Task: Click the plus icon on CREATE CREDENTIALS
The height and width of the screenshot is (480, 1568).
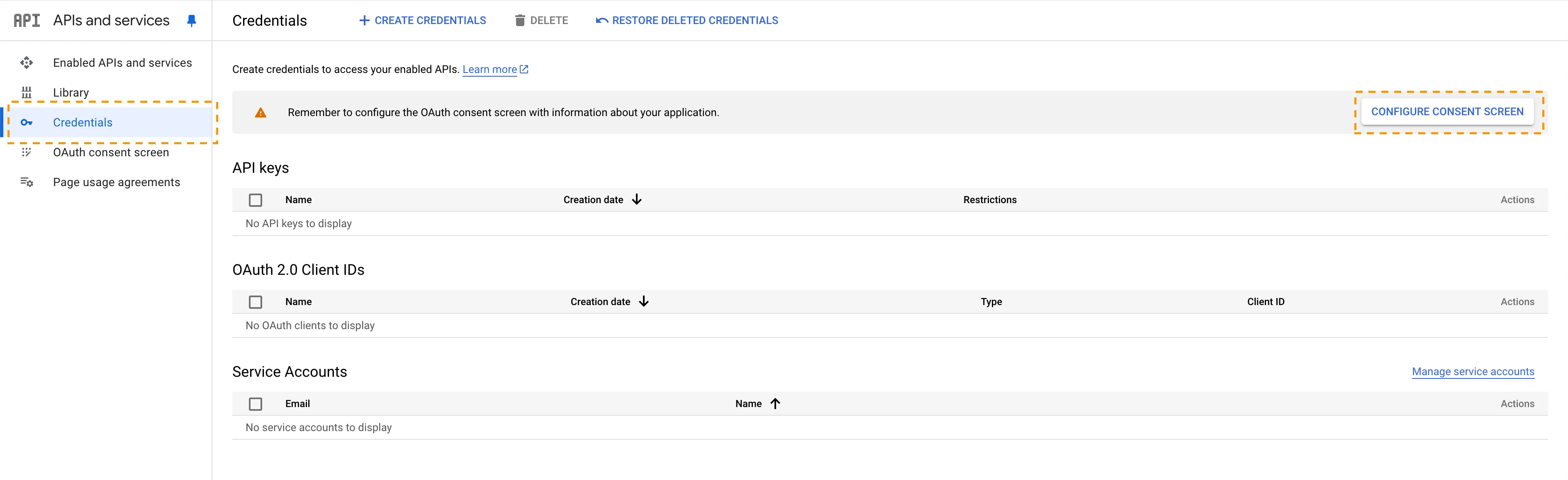Action: pyautogui.click(x=364, y=20)
